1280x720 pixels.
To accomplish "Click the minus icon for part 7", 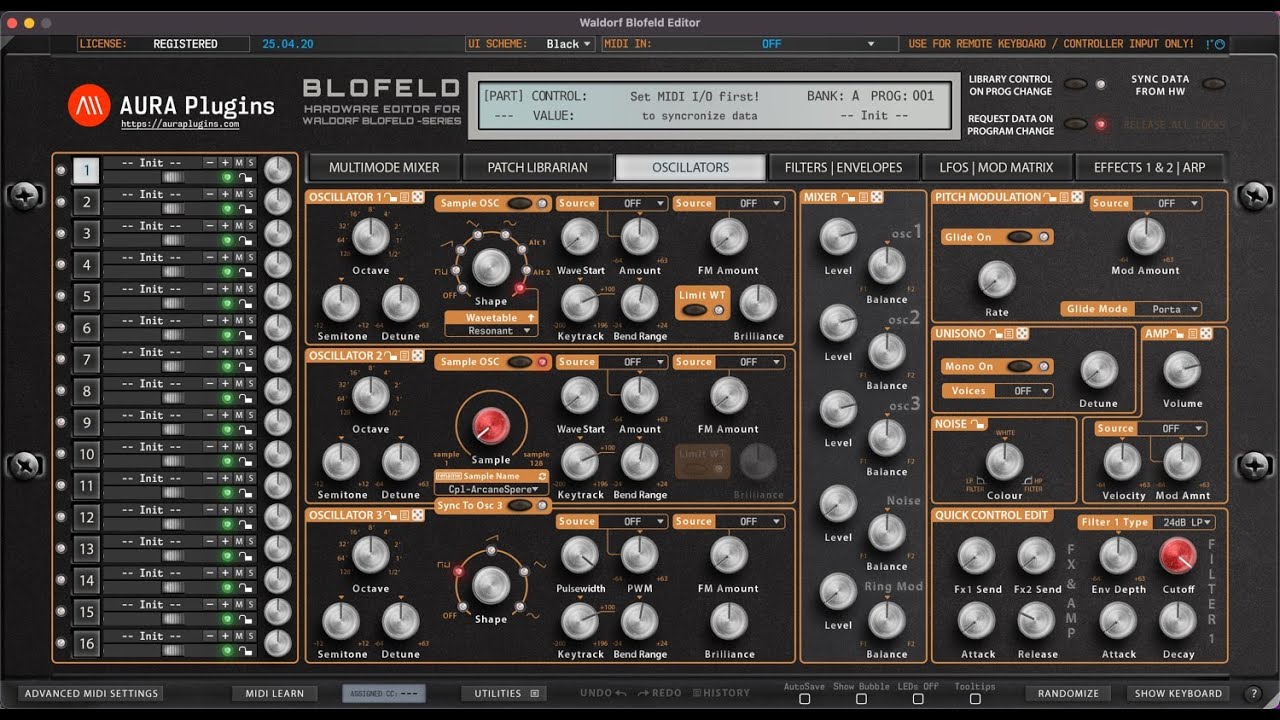I will pos(210,352).
